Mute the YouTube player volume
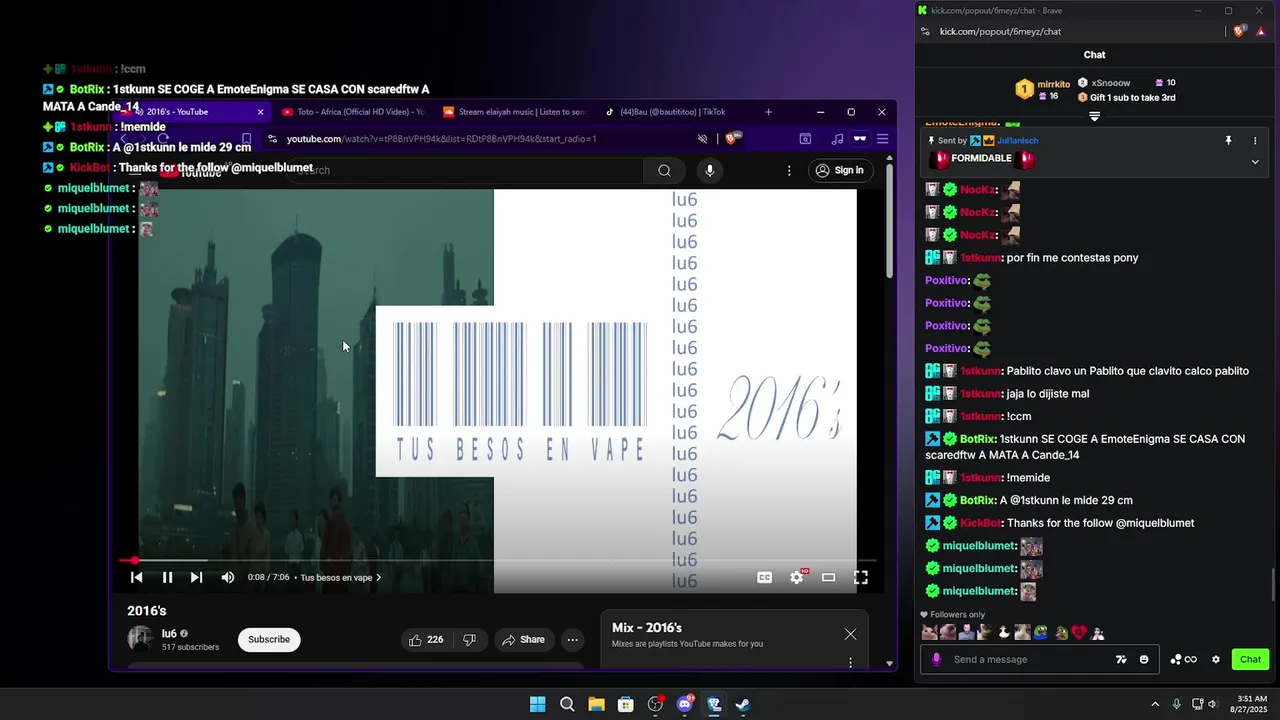The height and width of the screenshot is (720, 1280). coord(227,577)
